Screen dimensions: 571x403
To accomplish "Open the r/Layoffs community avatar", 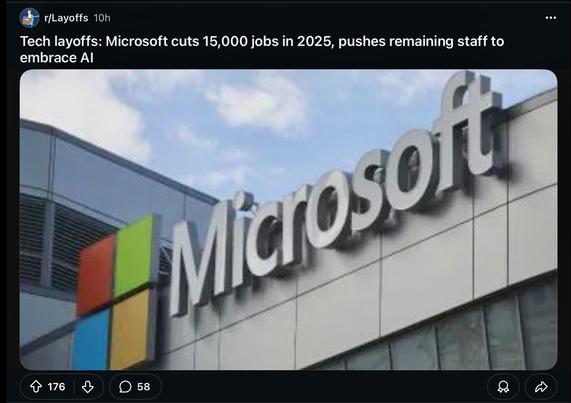I will pos(29,18).
